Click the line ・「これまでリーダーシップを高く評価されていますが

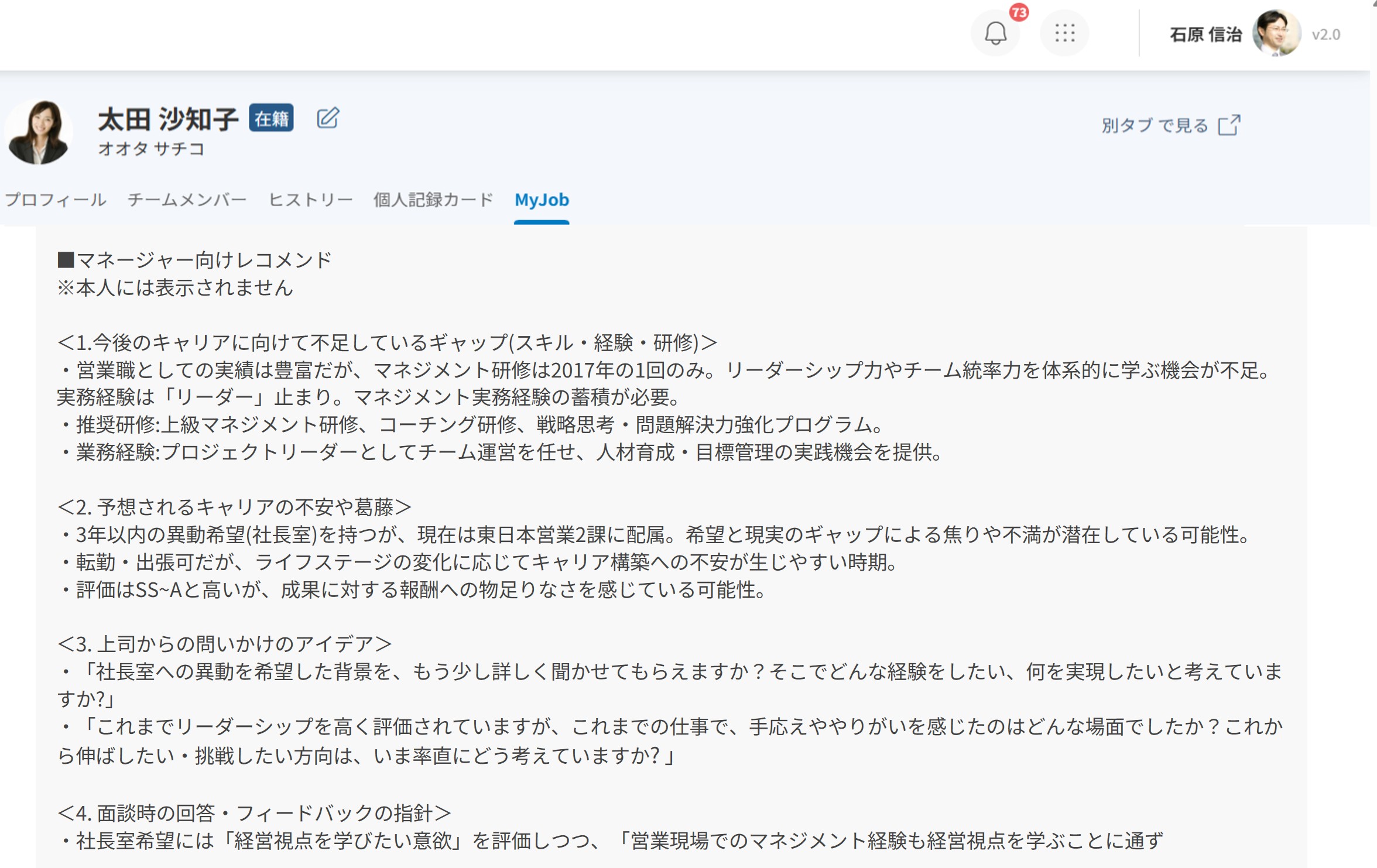pos(671,727)
